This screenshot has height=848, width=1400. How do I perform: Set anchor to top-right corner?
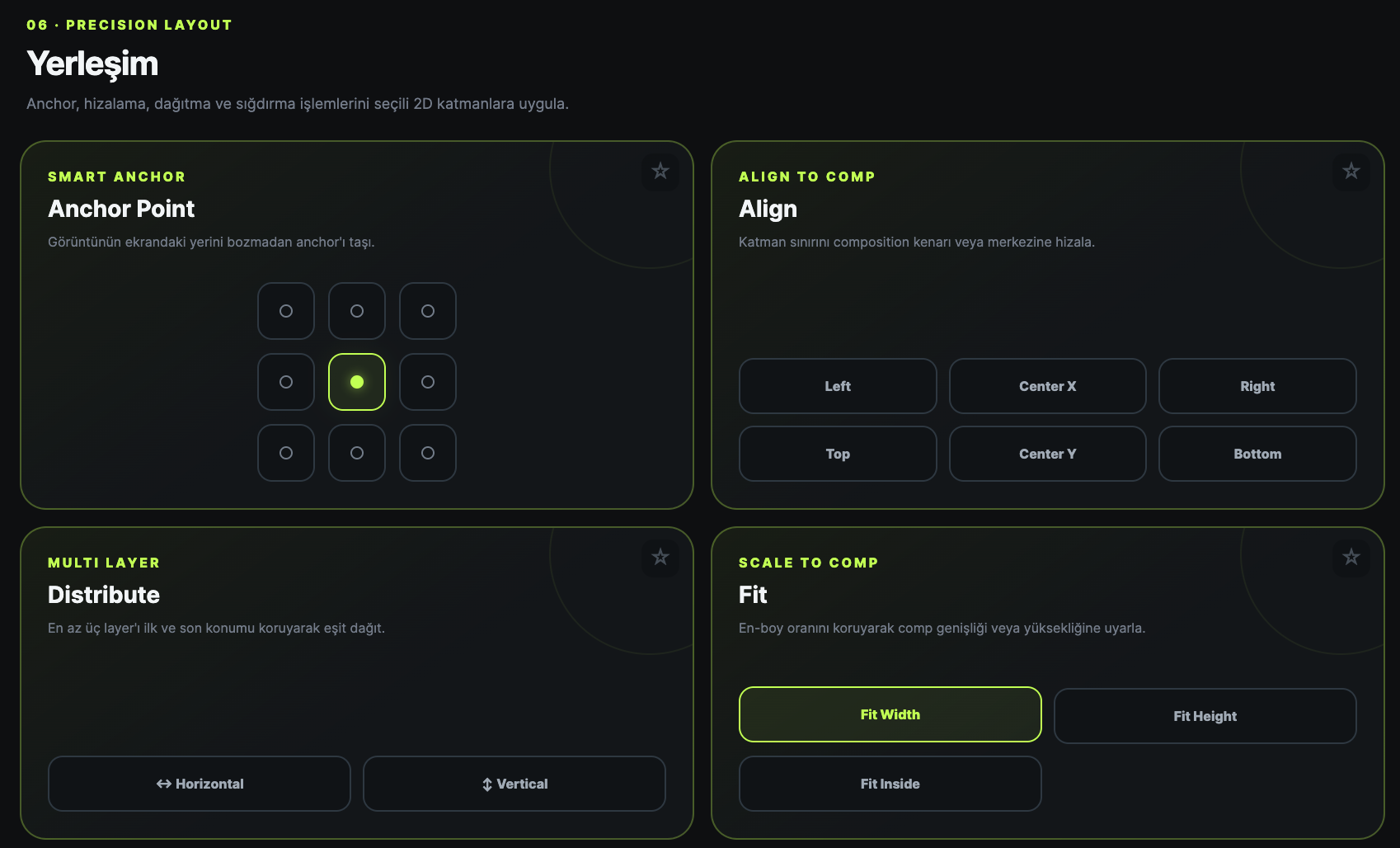pos(428,311)
